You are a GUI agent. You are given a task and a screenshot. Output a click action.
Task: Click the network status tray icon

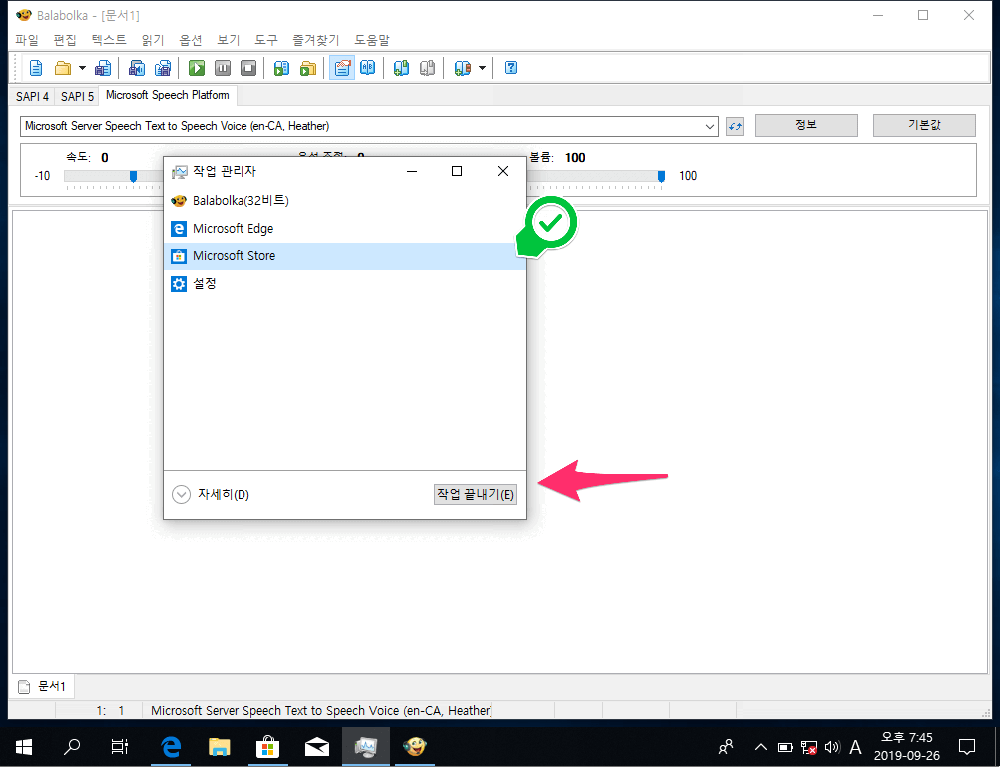(x=809, y=747)
